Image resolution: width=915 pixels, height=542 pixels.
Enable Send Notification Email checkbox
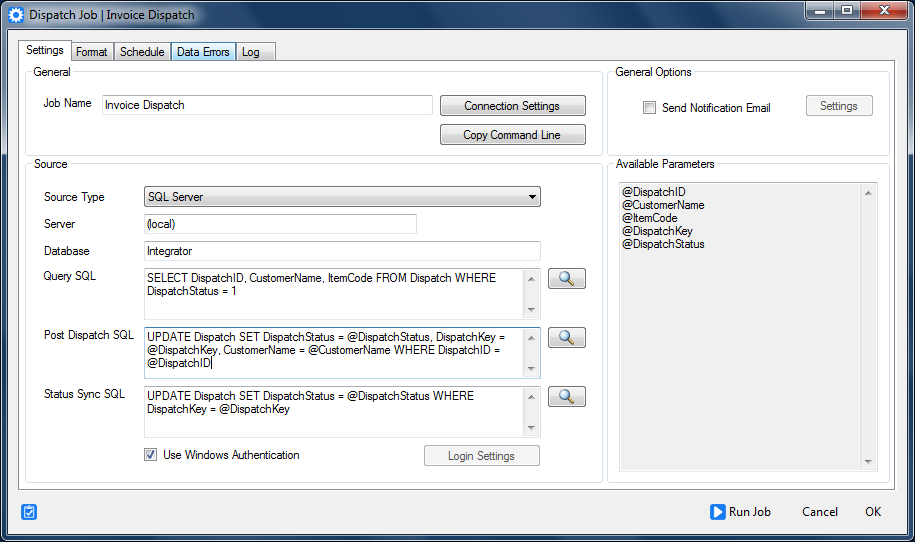tap(650, 108)
